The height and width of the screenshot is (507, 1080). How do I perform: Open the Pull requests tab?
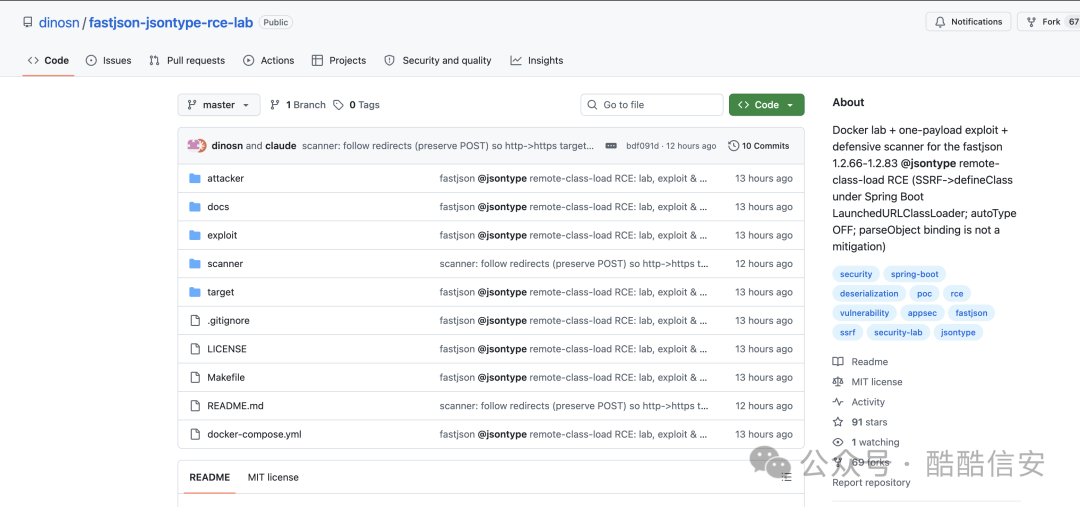pos(187,61)
